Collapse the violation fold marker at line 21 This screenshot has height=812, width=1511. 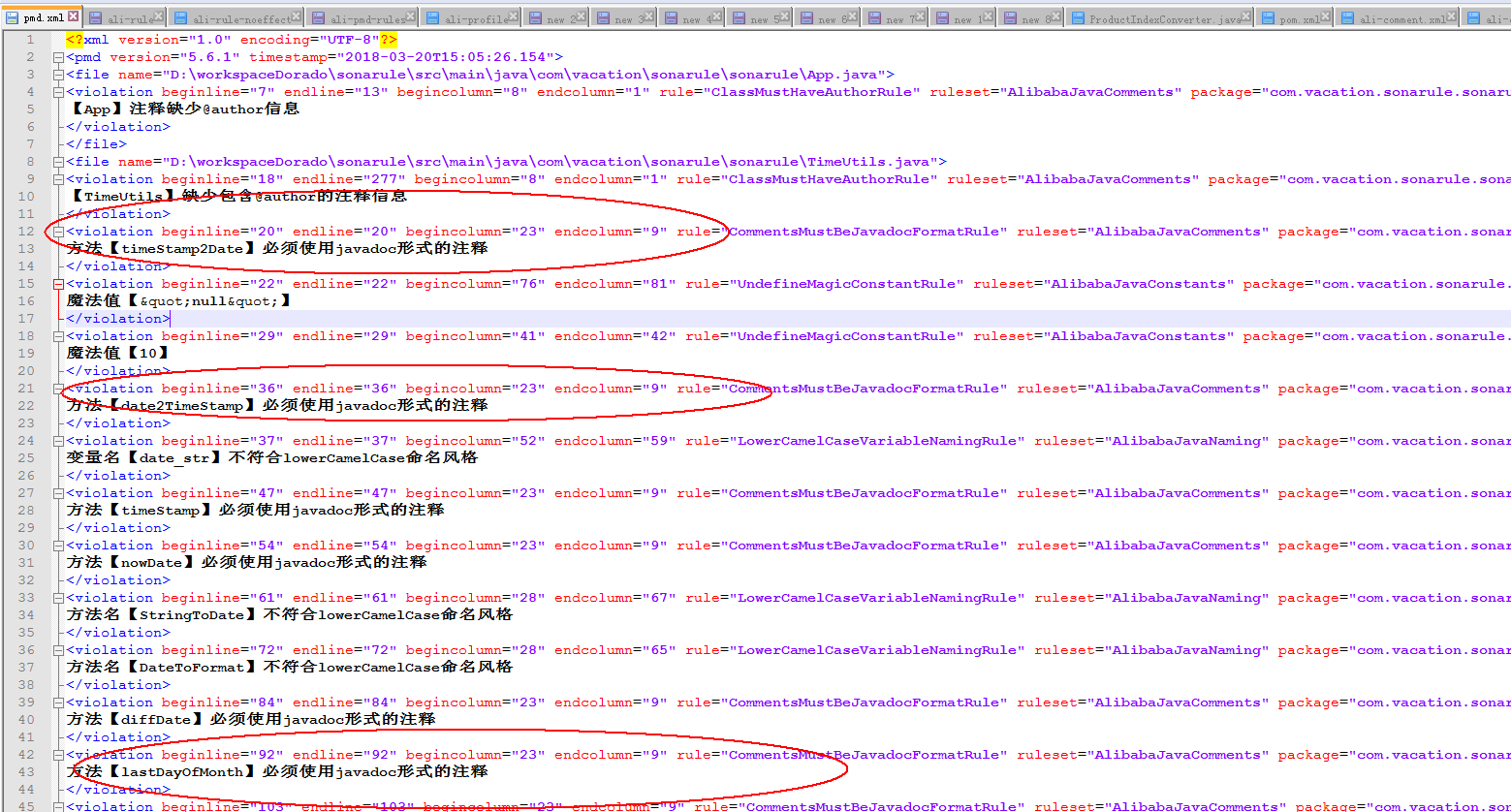coord(60,388)
